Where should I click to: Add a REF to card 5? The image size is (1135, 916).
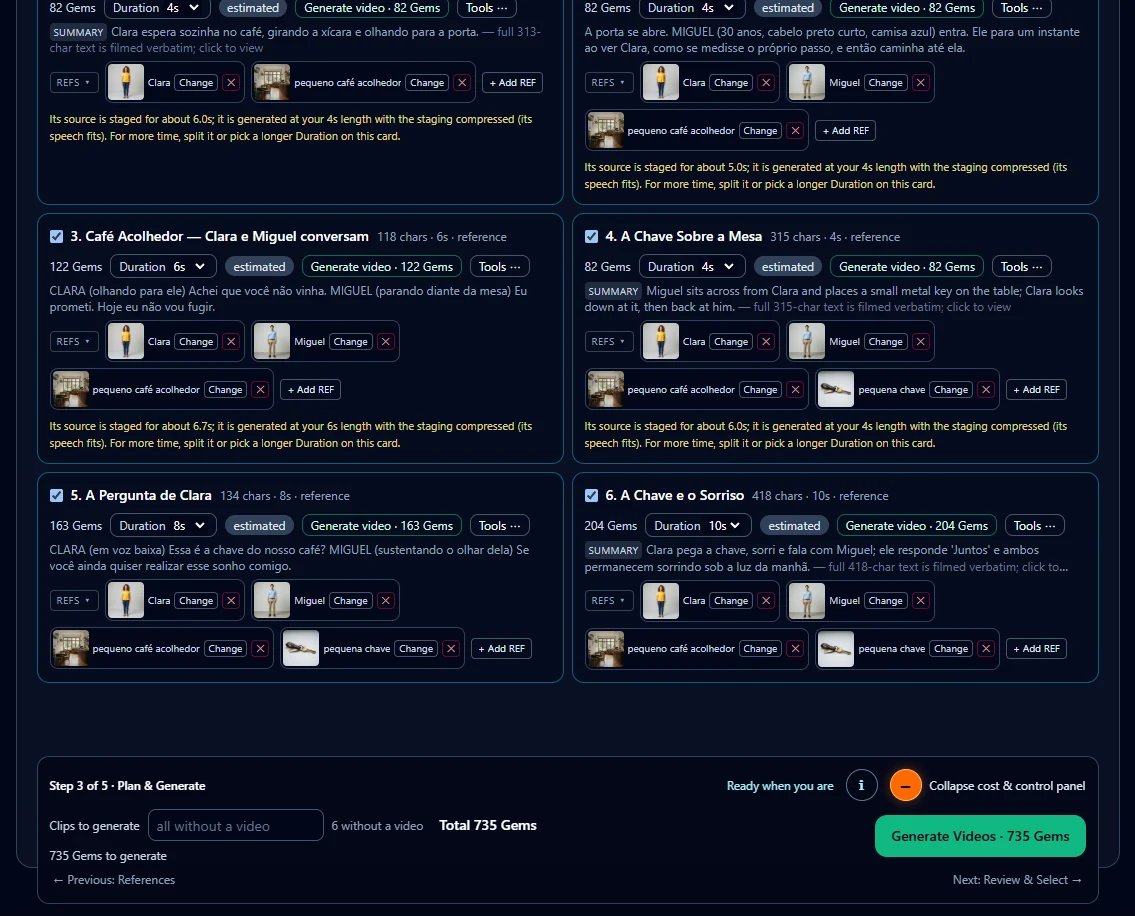502,649
